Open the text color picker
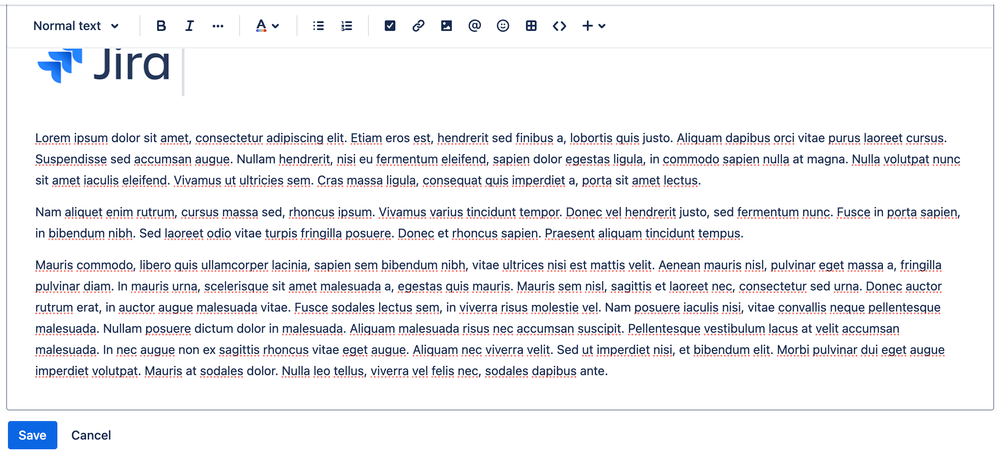The image size is (999, 467). (268, 26)
